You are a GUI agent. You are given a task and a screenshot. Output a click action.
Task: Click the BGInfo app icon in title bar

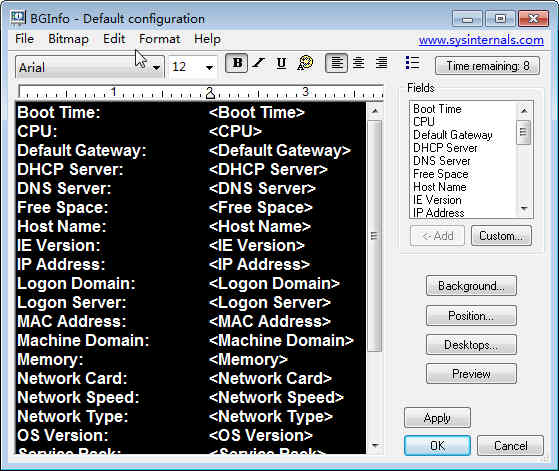tap(18, 18)
